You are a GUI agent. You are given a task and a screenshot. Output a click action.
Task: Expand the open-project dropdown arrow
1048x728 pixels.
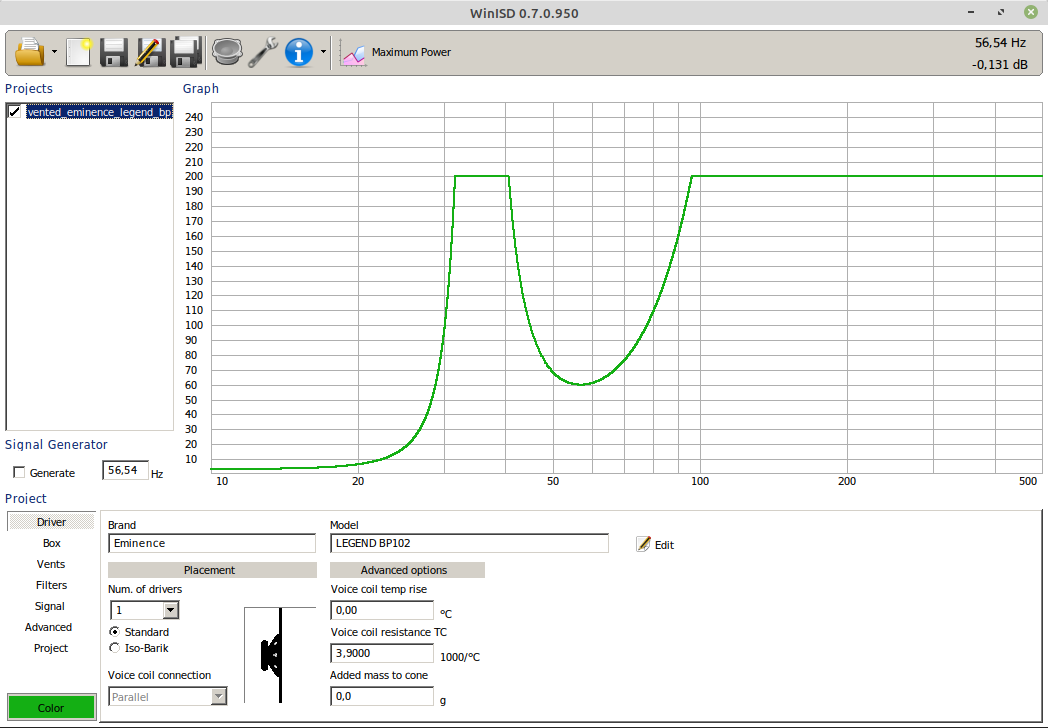pos(54,52)
